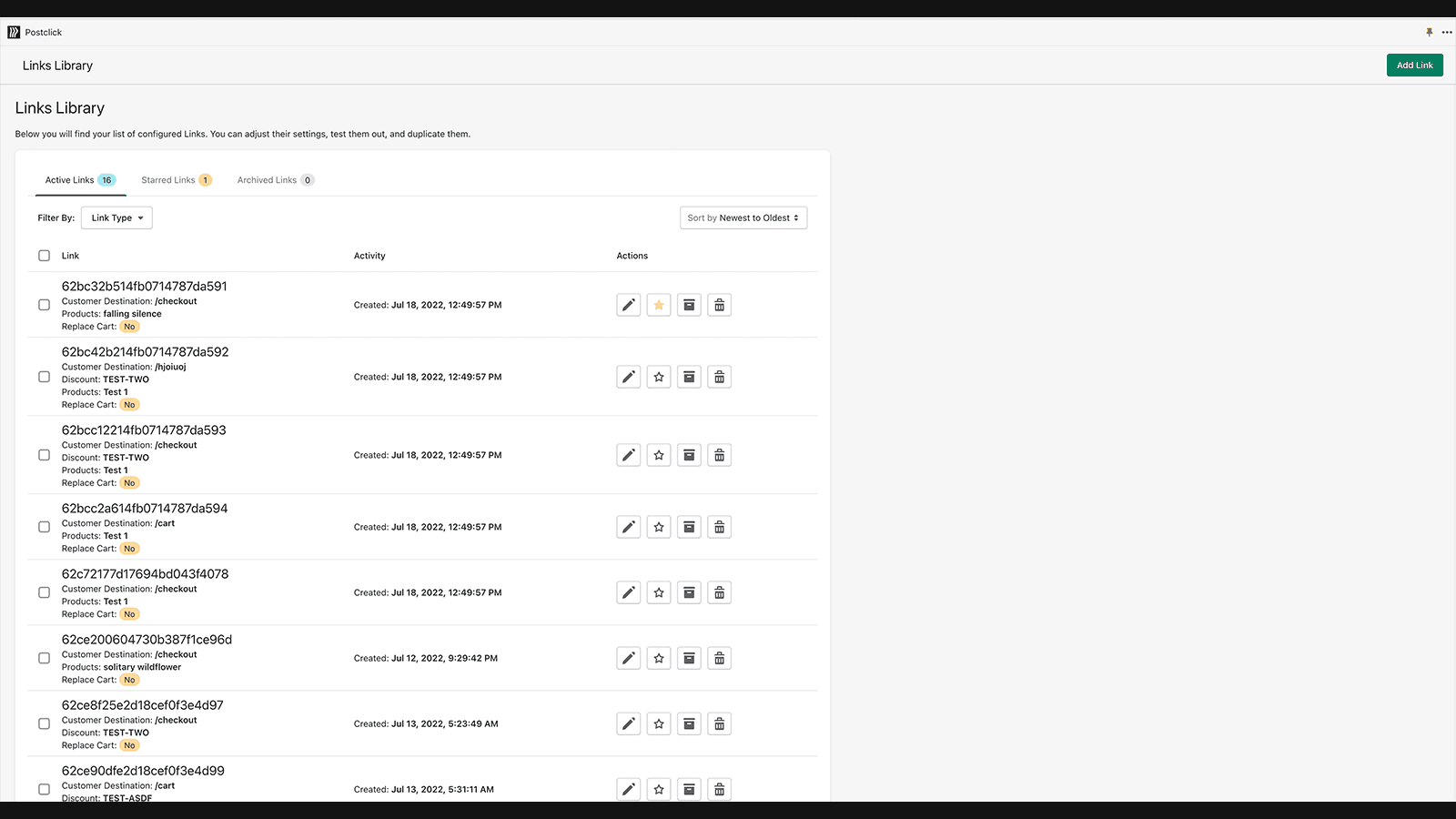Delete link 62ce8f25e2d18cef0f3e4d97
1456x819 pixels.
719,723
